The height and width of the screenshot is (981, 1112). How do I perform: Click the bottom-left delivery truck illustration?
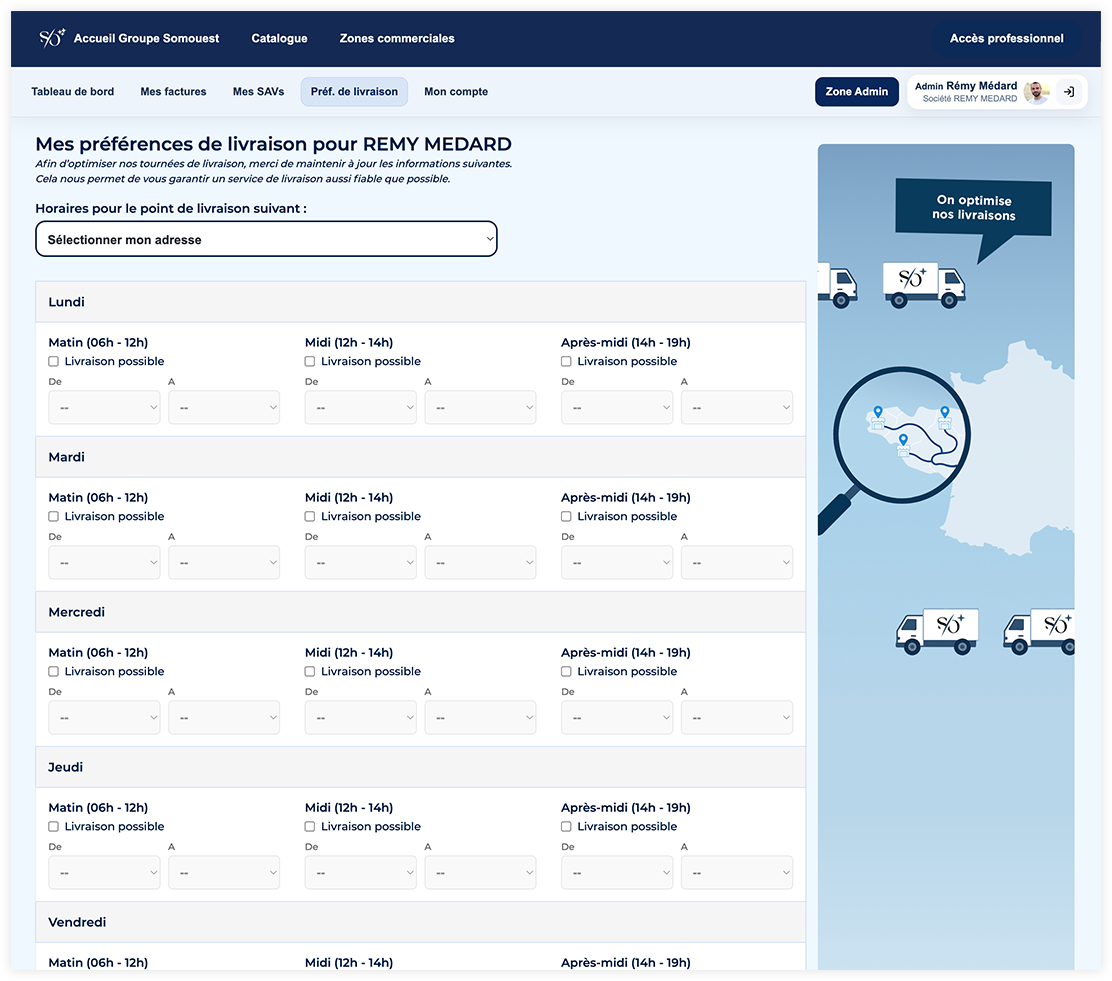click(x=936, y=631)
